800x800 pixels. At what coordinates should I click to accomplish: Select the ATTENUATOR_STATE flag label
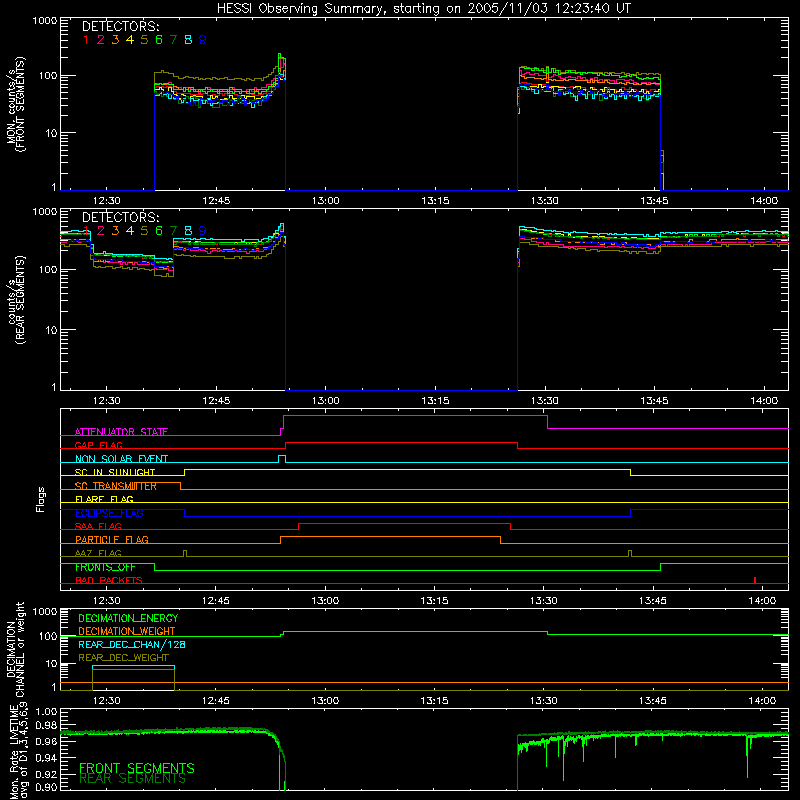pyautogui.click(x=121, y=432)
